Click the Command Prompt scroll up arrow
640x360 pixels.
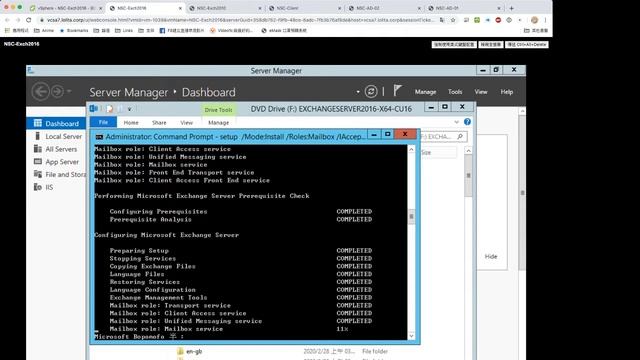411,150
